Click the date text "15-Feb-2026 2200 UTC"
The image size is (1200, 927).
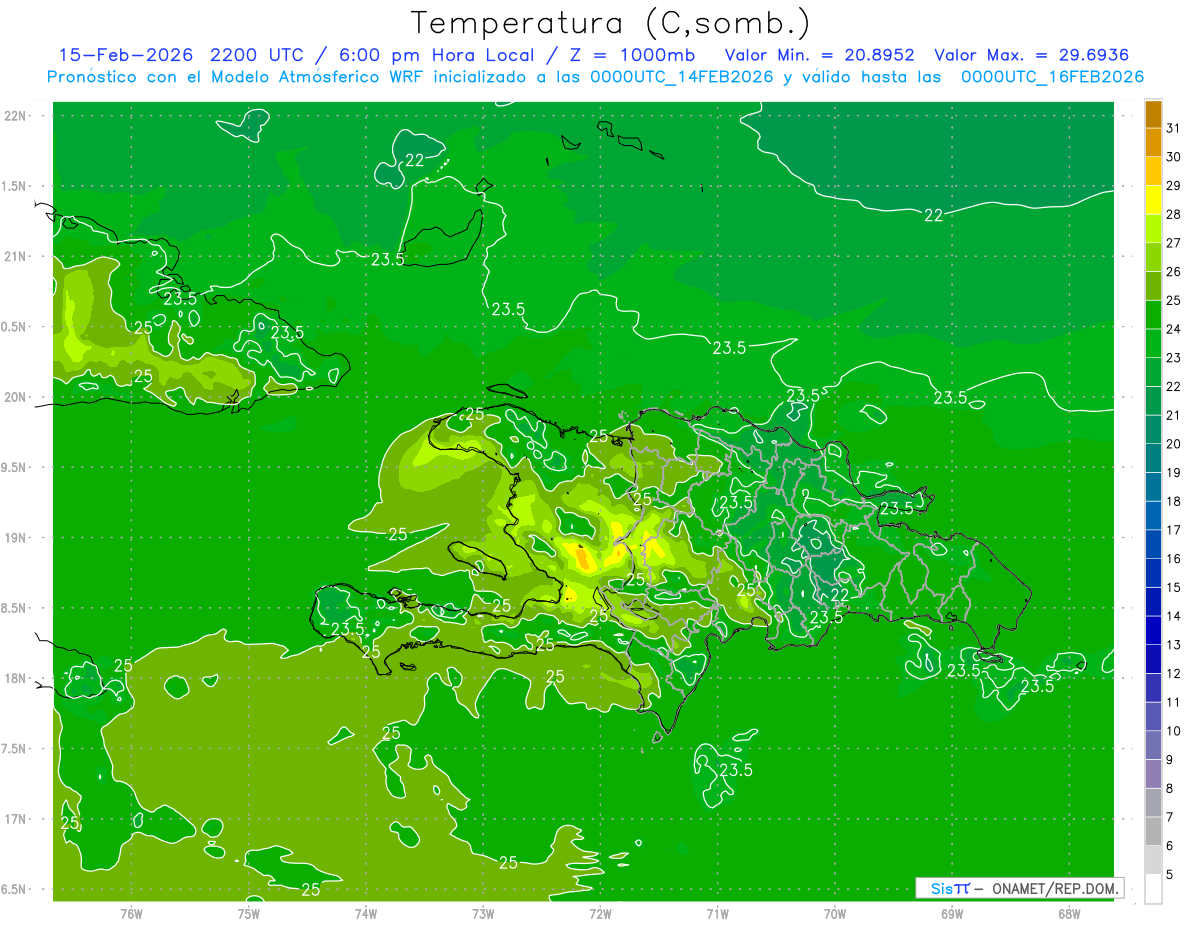pos(186,55)
